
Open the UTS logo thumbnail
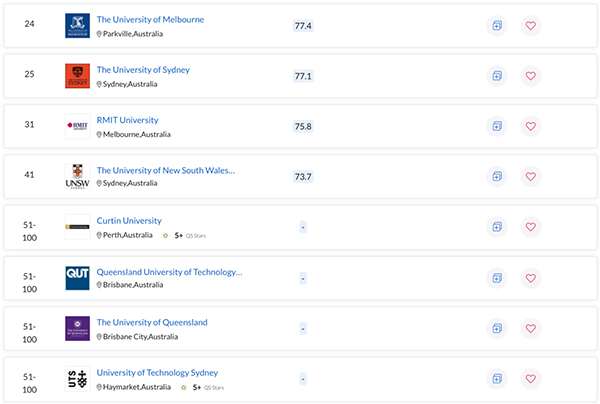pos(77,379)
